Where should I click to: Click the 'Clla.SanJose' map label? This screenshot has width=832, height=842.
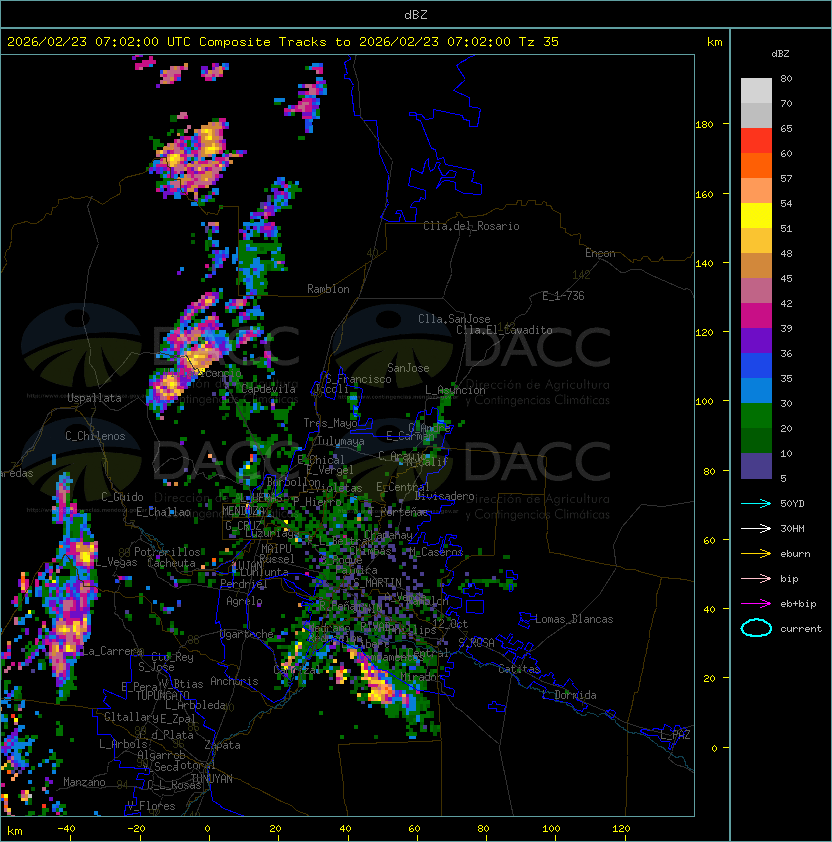pos(454,319)
